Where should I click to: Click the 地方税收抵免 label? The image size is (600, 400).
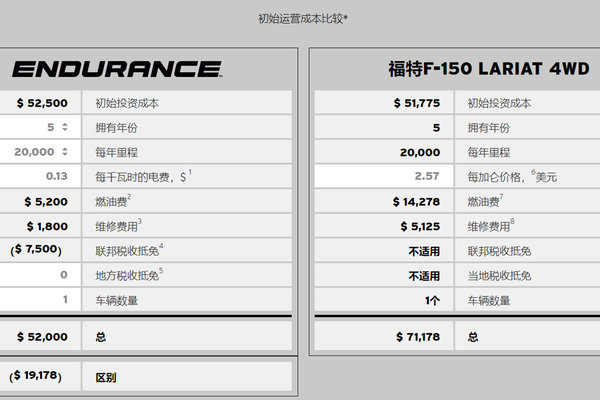tap(127, 276)
